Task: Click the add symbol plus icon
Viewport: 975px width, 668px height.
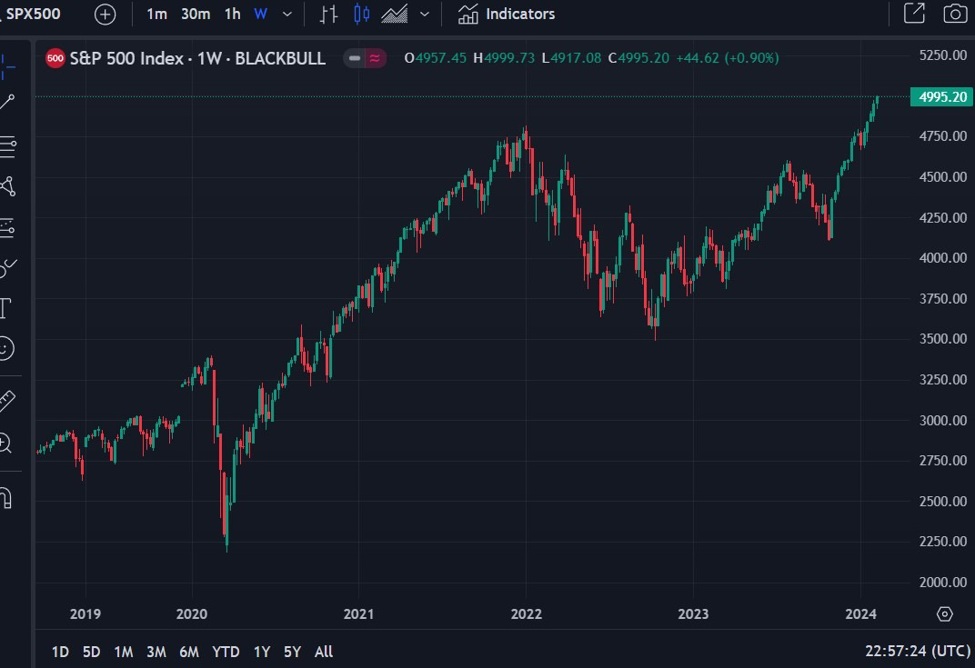Action: 105,14
